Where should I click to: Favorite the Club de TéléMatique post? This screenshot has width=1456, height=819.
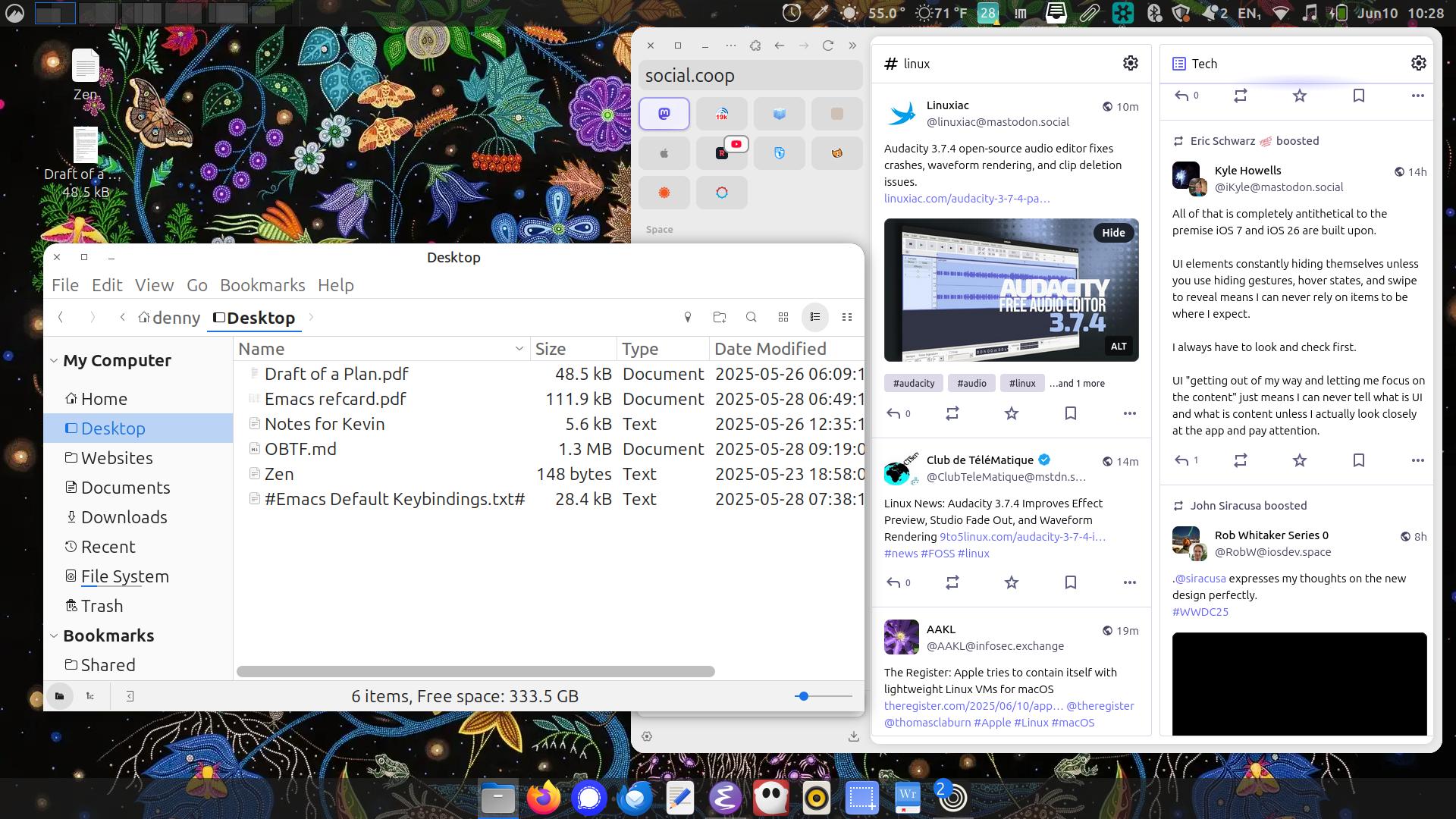tap(1010, 582)
